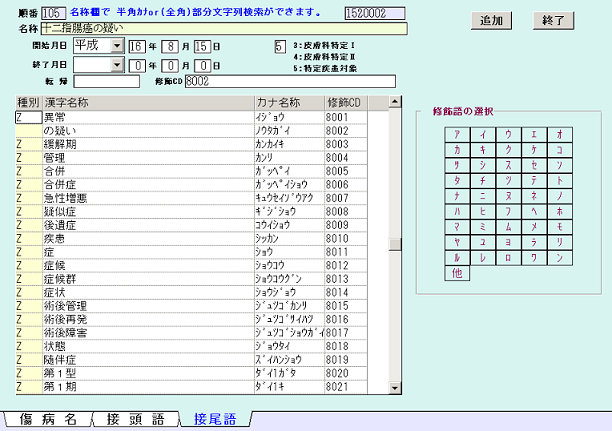Select the ン kana button
Screen dimensions: 612x431
(561, 257)
